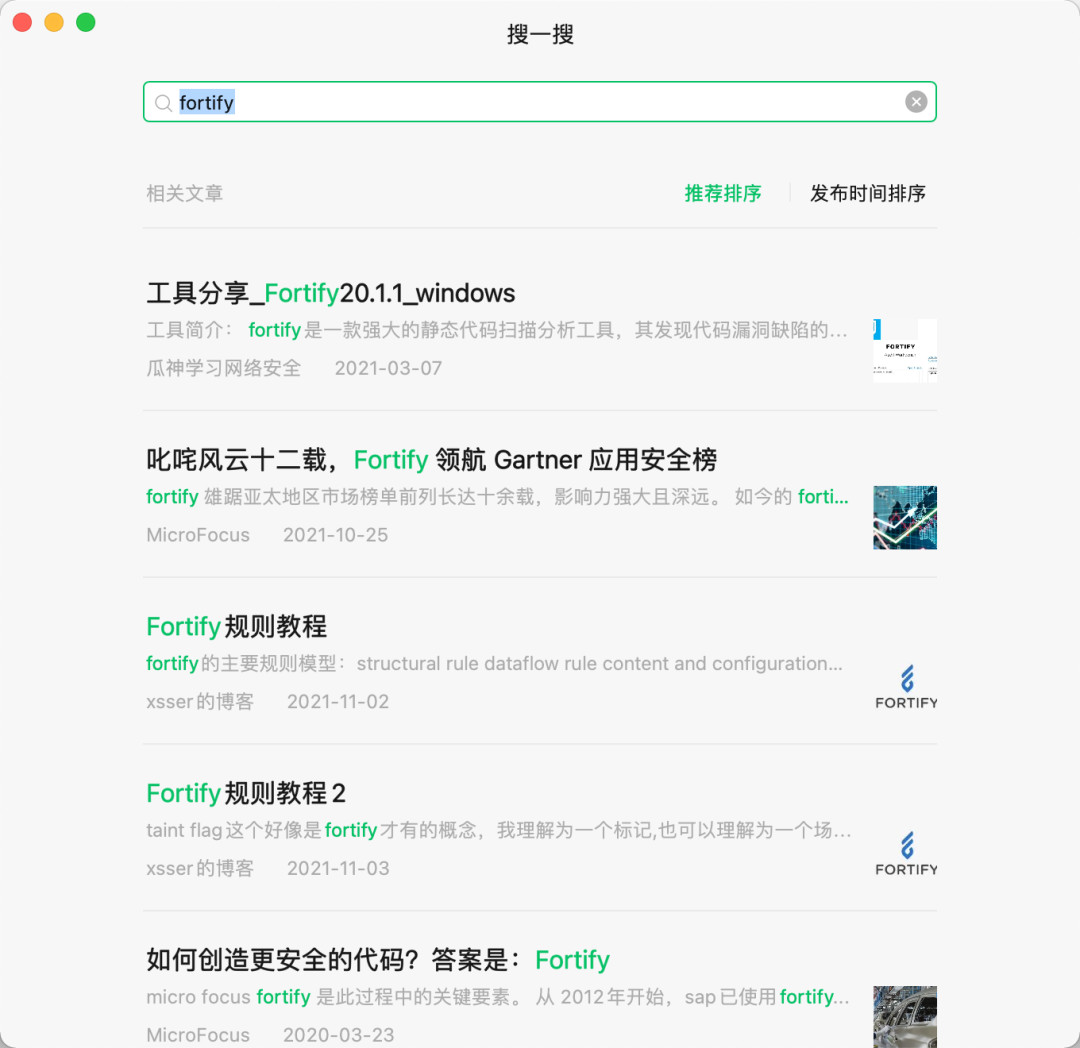Keep sorting on 推荐排序
This screenshot has width=1080, height=1048.
(x=722, y=193)
